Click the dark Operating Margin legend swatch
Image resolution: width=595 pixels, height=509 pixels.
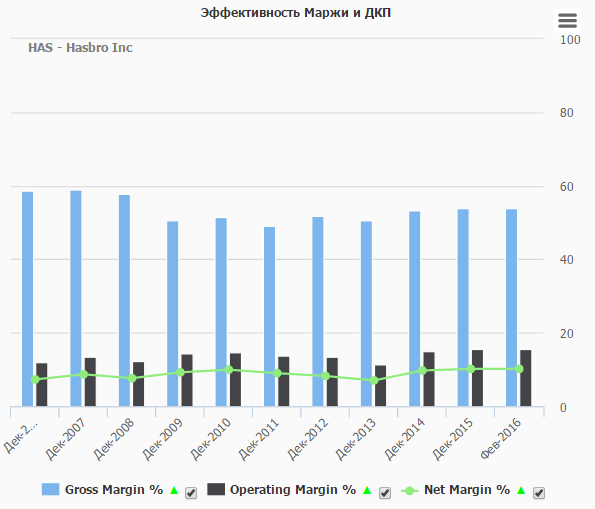pos(216,489)
